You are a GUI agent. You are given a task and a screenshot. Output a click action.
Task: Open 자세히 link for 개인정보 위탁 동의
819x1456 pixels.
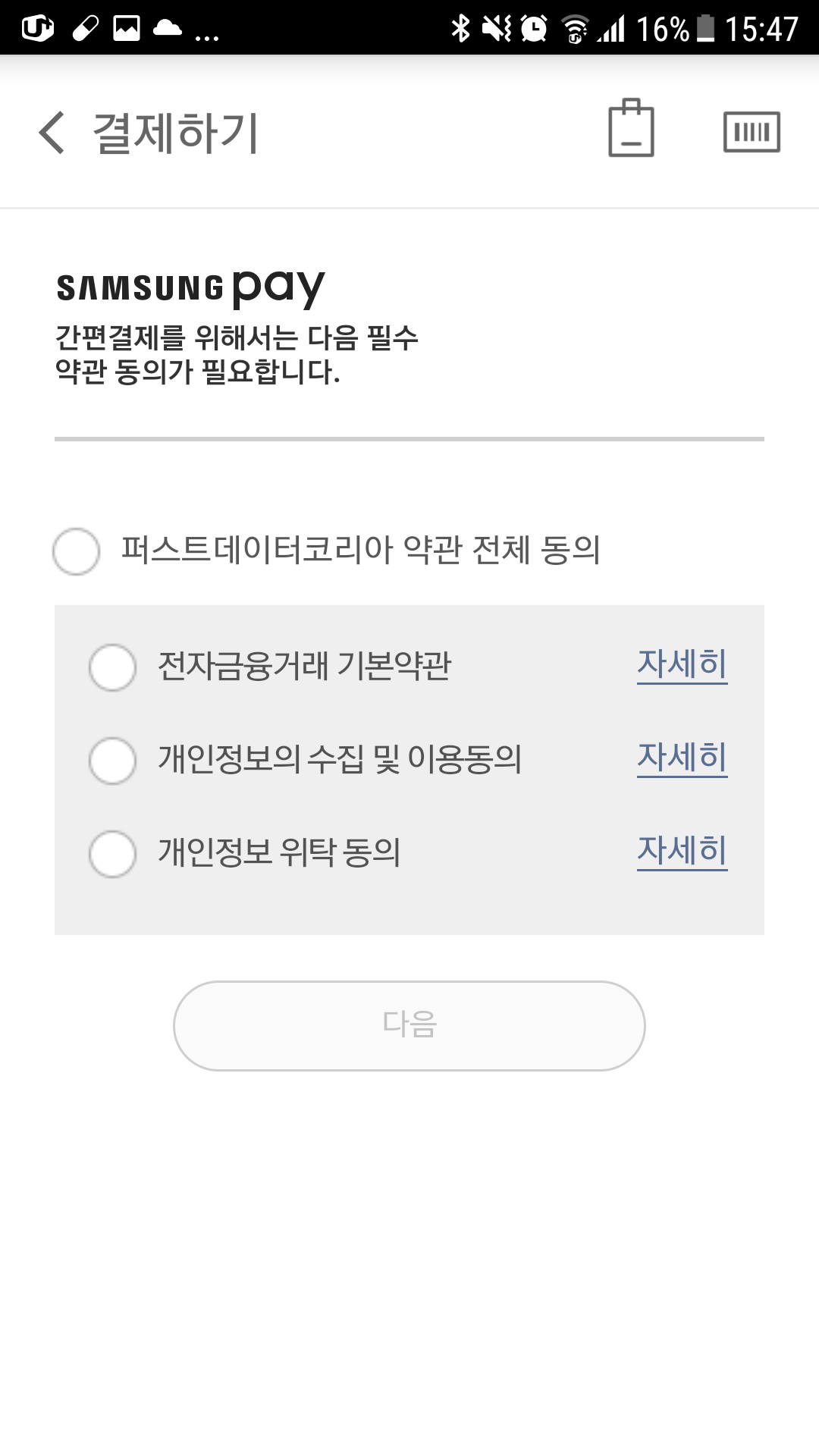click(682, 852)
